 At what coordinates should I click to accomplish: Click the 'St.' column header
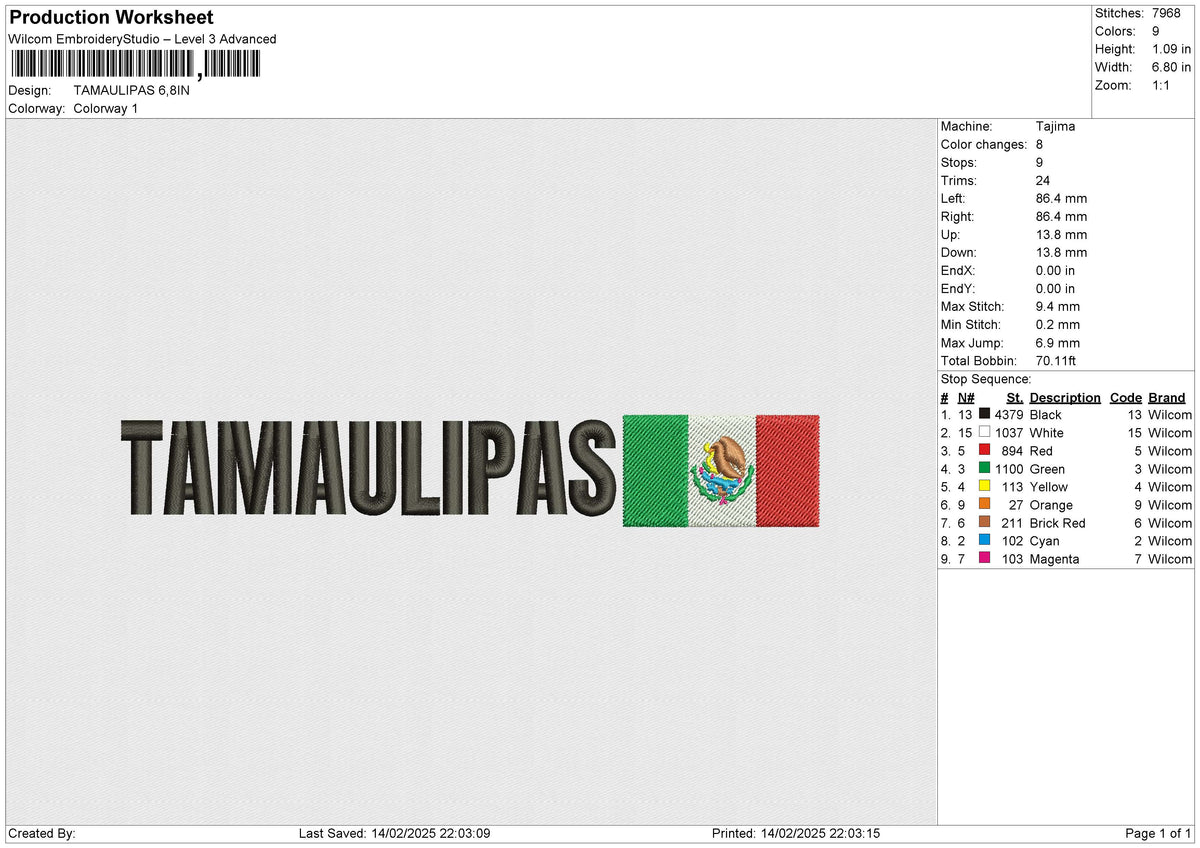1015,398
